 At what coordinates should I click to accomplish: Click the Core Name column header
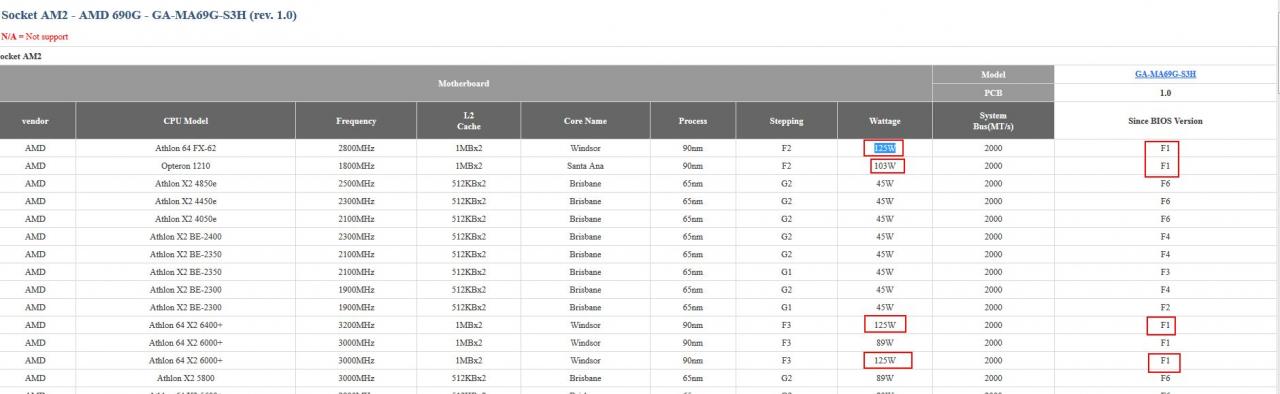(x=585, y=121)
